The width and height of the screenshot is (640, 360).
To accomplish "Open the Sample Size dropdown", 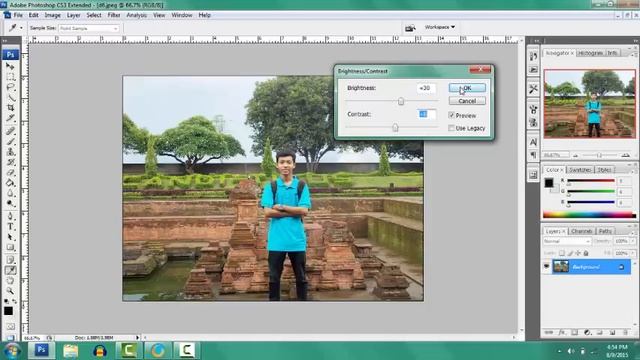I will [89, 28].
